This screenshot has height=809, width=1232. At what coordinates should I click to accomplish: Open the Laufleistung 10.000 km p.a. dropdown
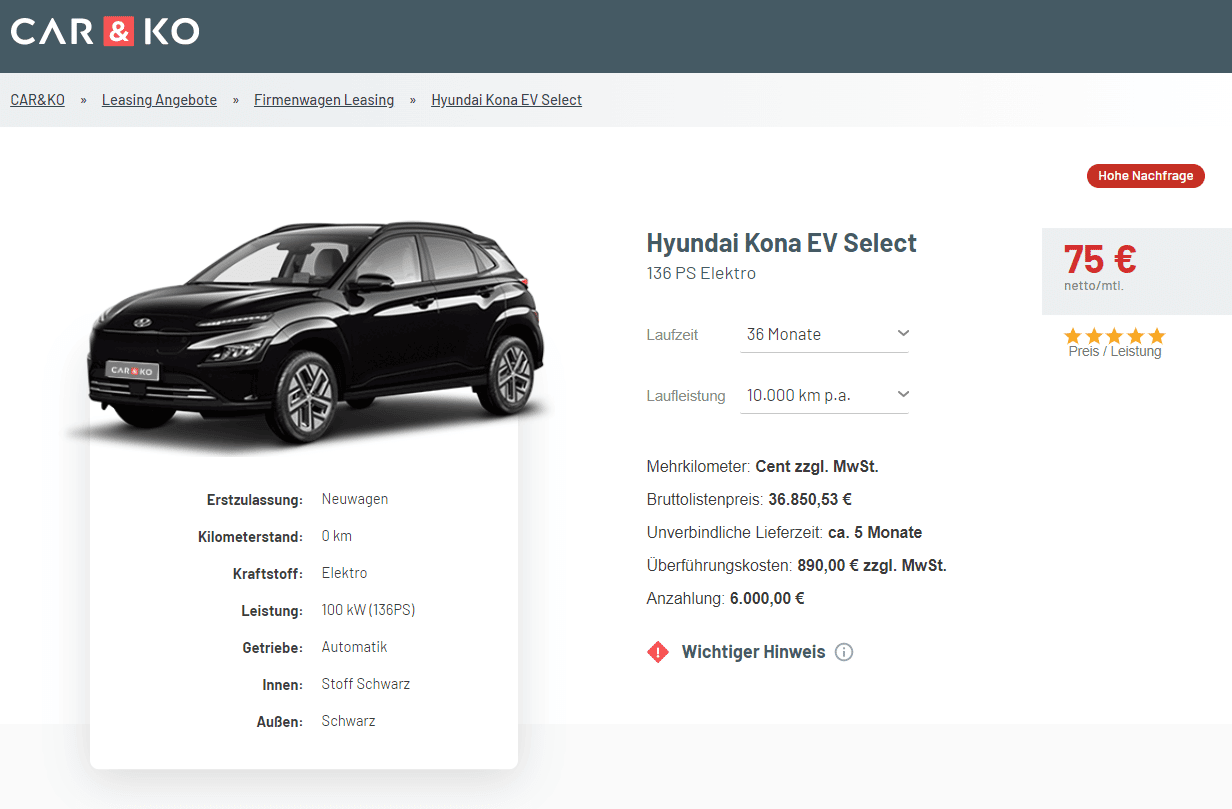tap(825, 395)
